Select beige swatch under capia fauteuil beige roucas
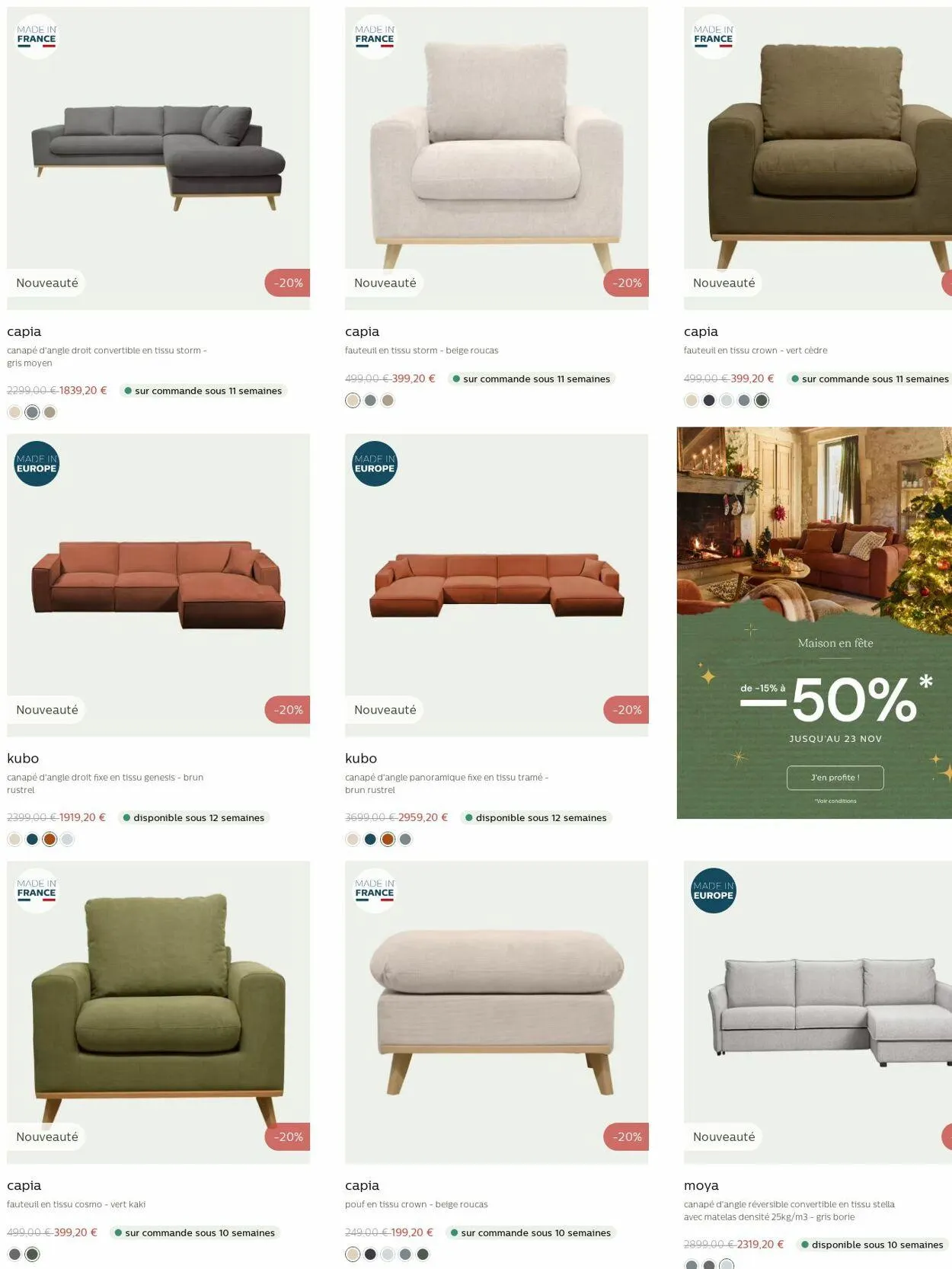 353,400
